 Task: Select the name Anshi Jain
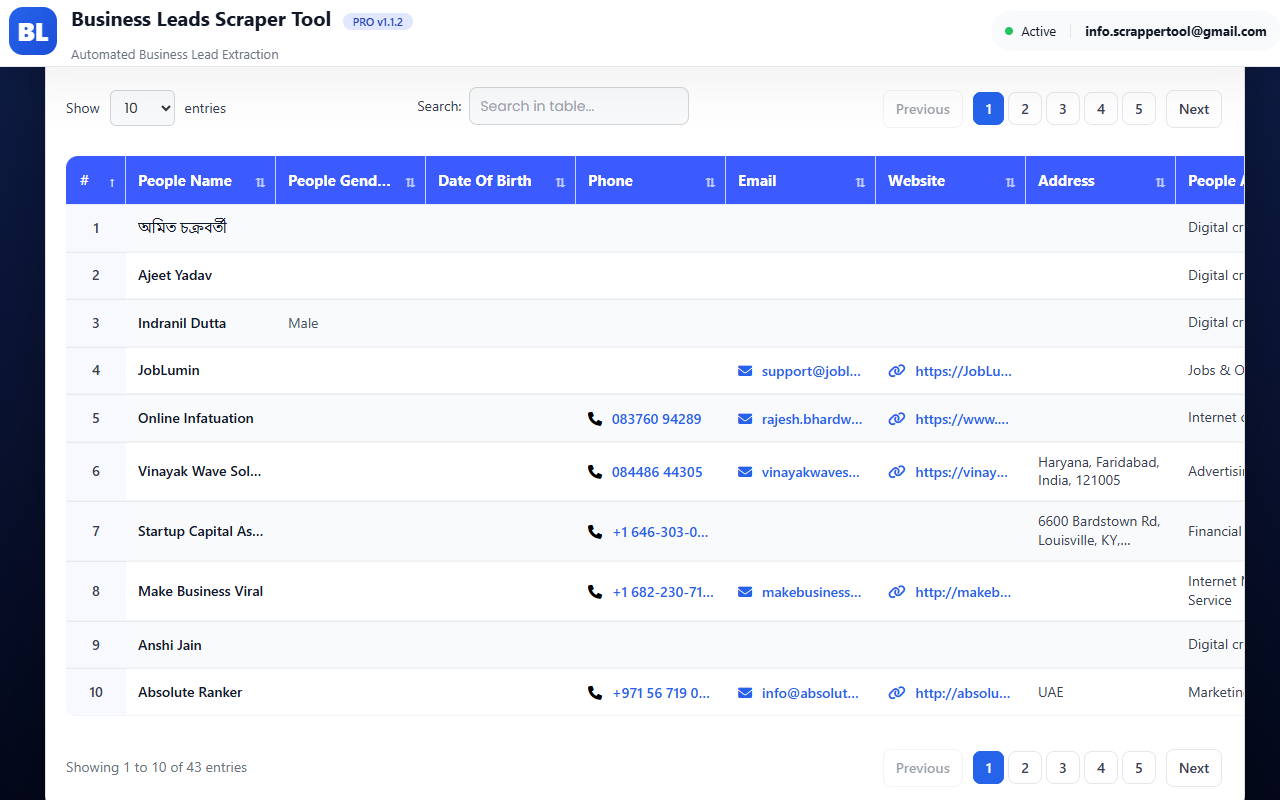(170, 645)
